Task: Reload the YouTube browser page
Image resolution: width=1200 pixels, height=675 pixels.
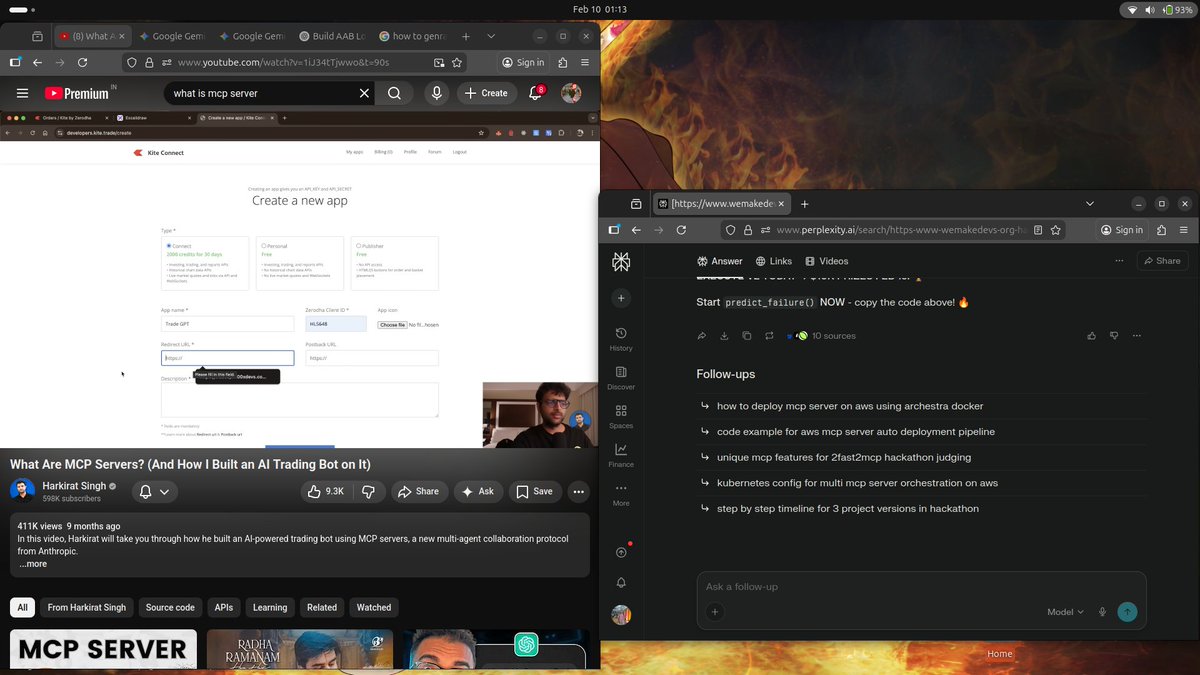Action: pyautogui.click(x=82, y=62)
